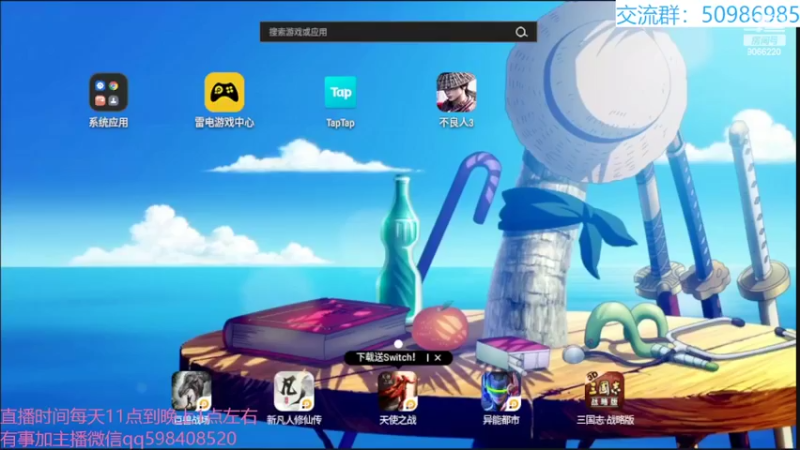Open the TapTap app
800x450 pixels.
pos(340,92)
